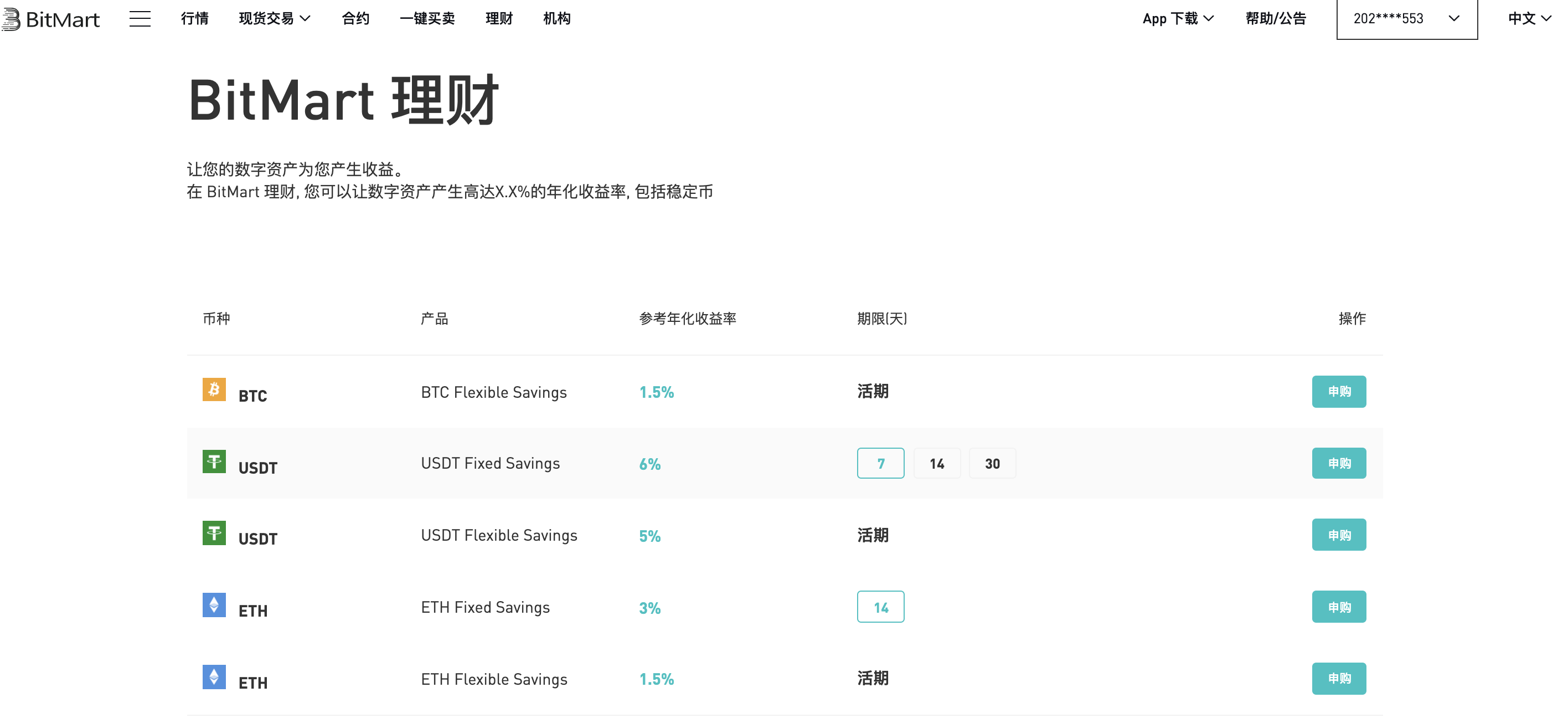Click 活期 label in USDT Flexible Savings row
The image size is (1568, 718).
[873, 535]
